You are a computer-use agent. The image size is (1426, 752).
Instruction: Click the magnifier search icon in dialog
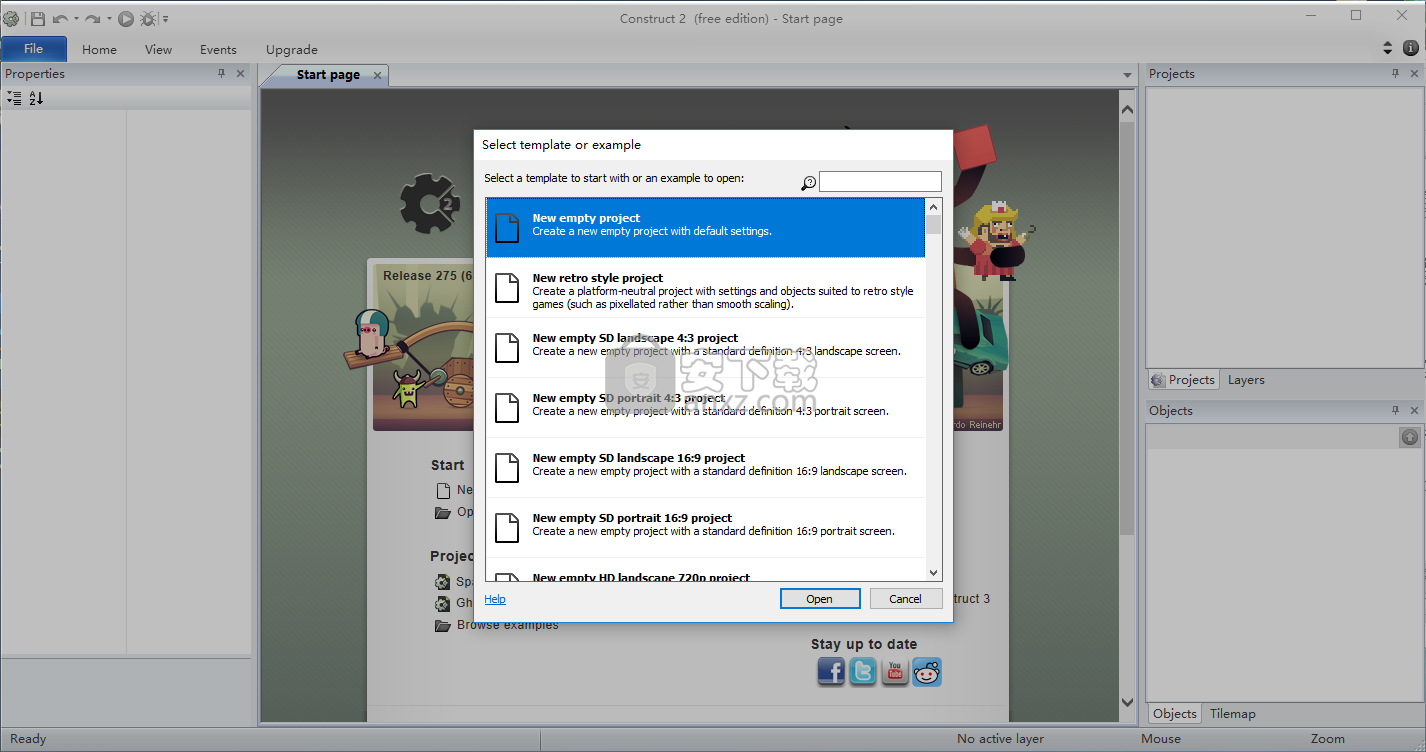coord(809,183)
